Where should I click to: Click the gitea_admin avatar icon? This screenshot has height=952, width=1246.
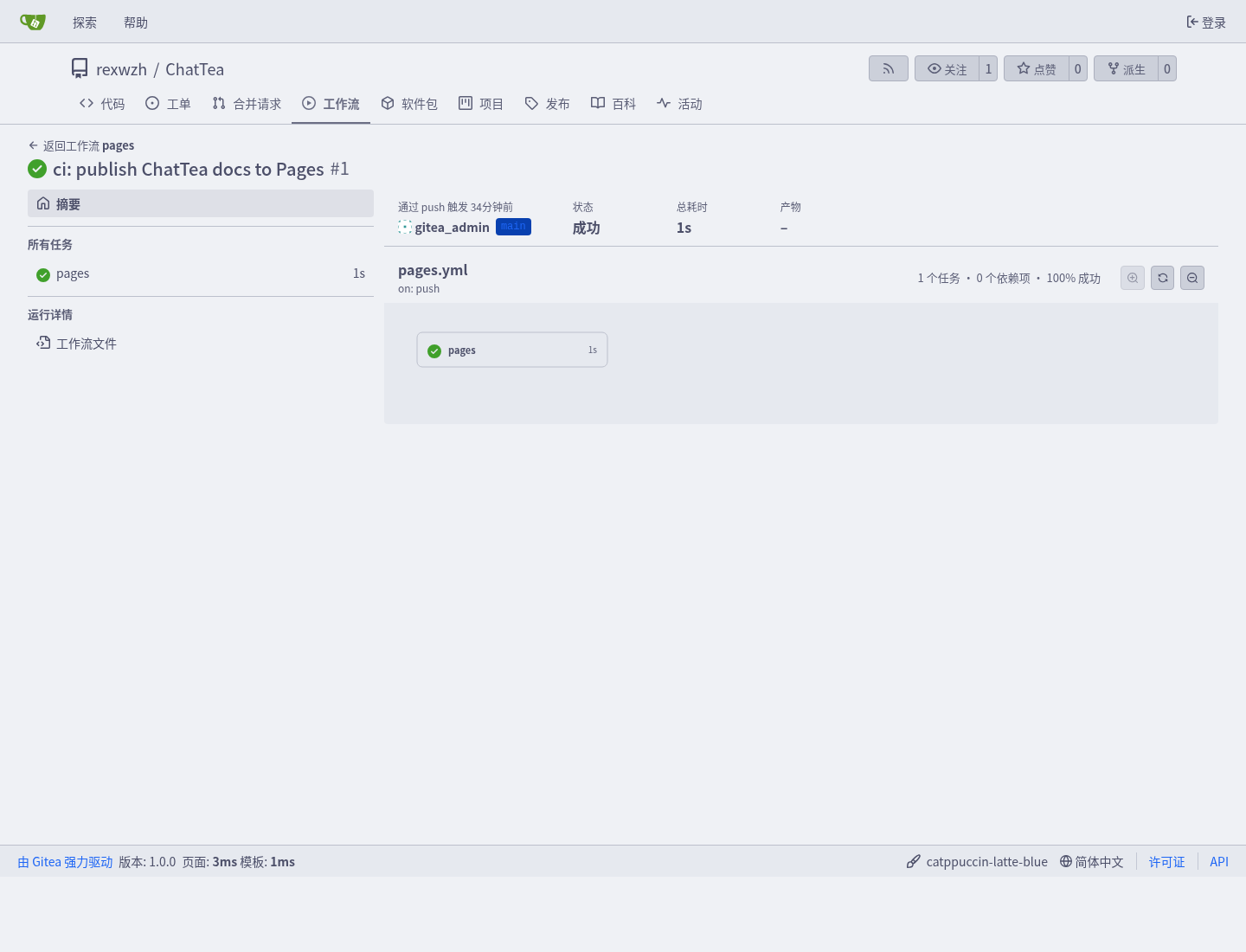pyautogui.click(x=405, y=227)
